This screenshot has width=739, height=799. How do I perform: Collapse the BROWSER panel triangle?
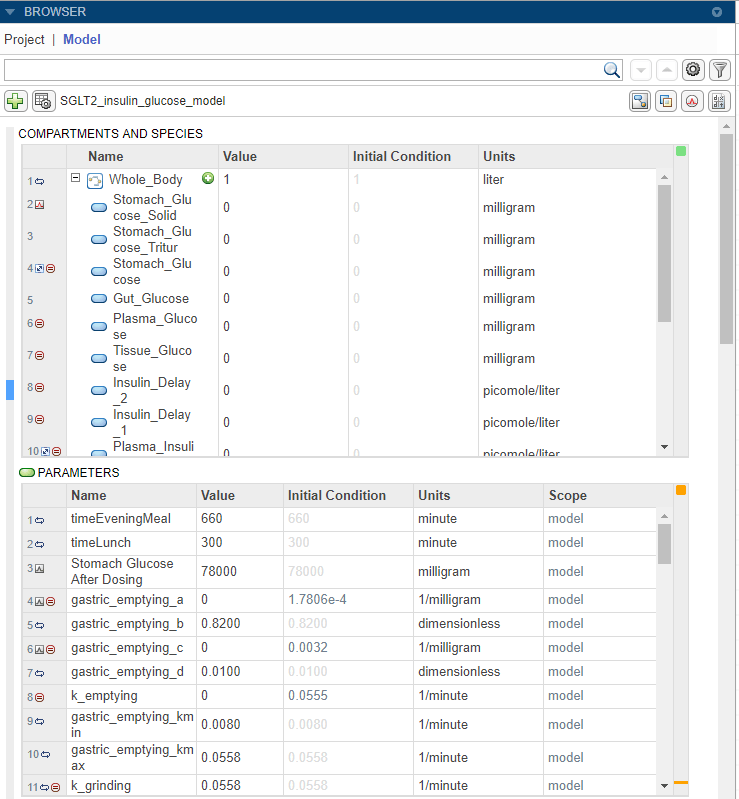click(x=10, y=12)
